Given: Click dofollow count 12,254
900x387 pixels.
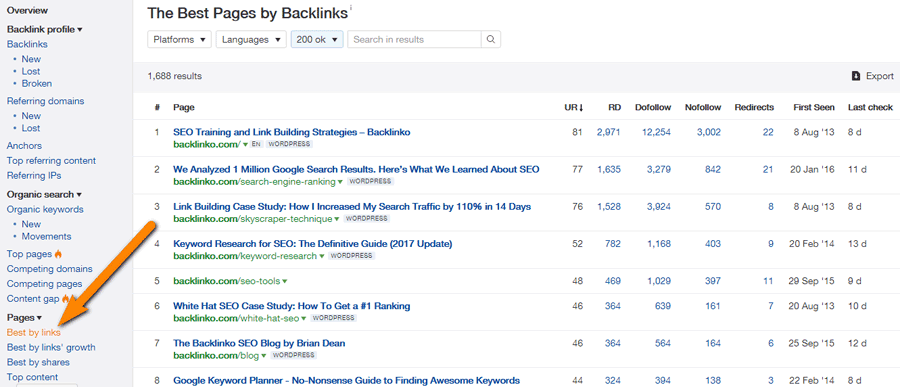Looking at the screenshot, I should click(657, 132).
